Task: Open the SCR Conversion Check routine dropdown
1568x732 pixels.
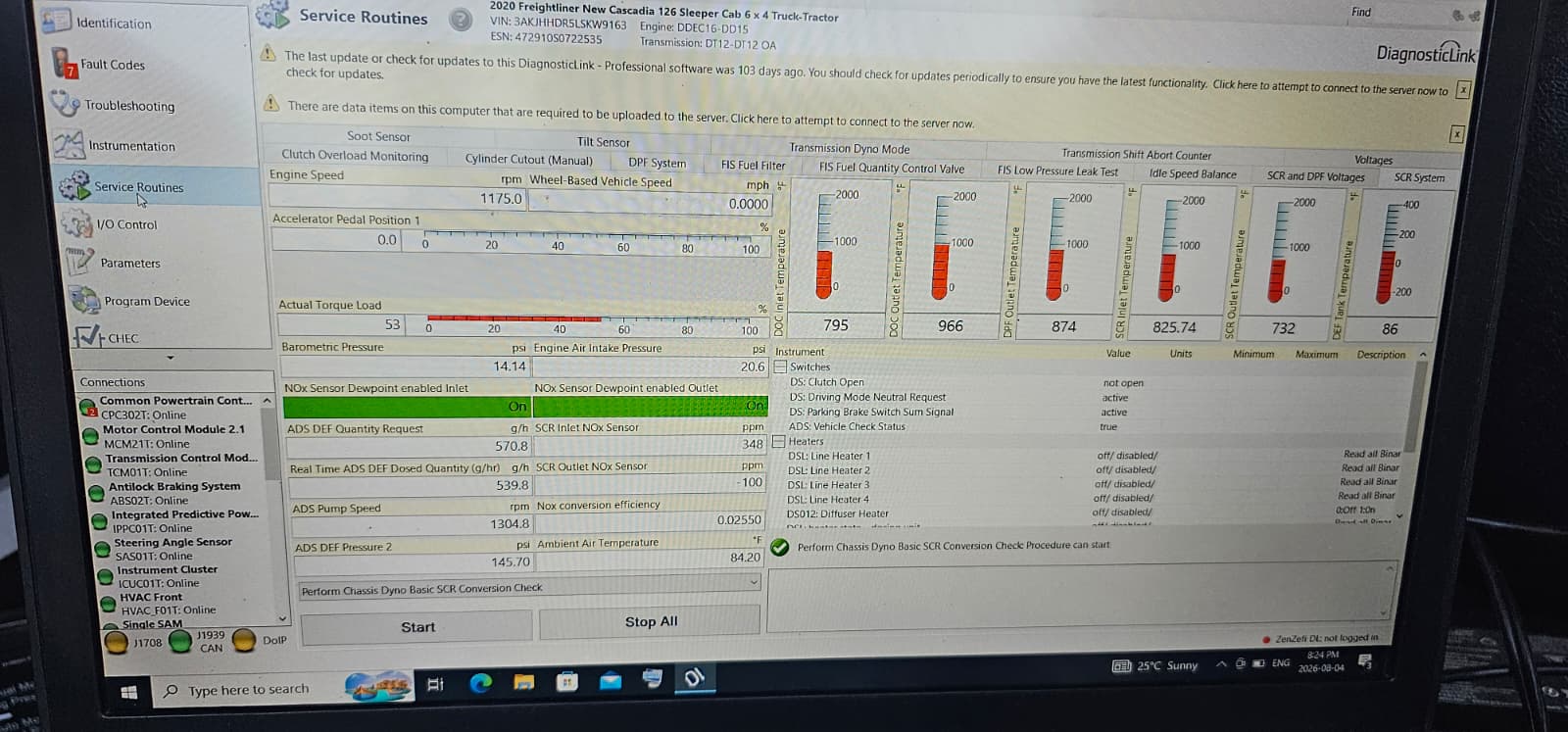Action: coord(754,581)
